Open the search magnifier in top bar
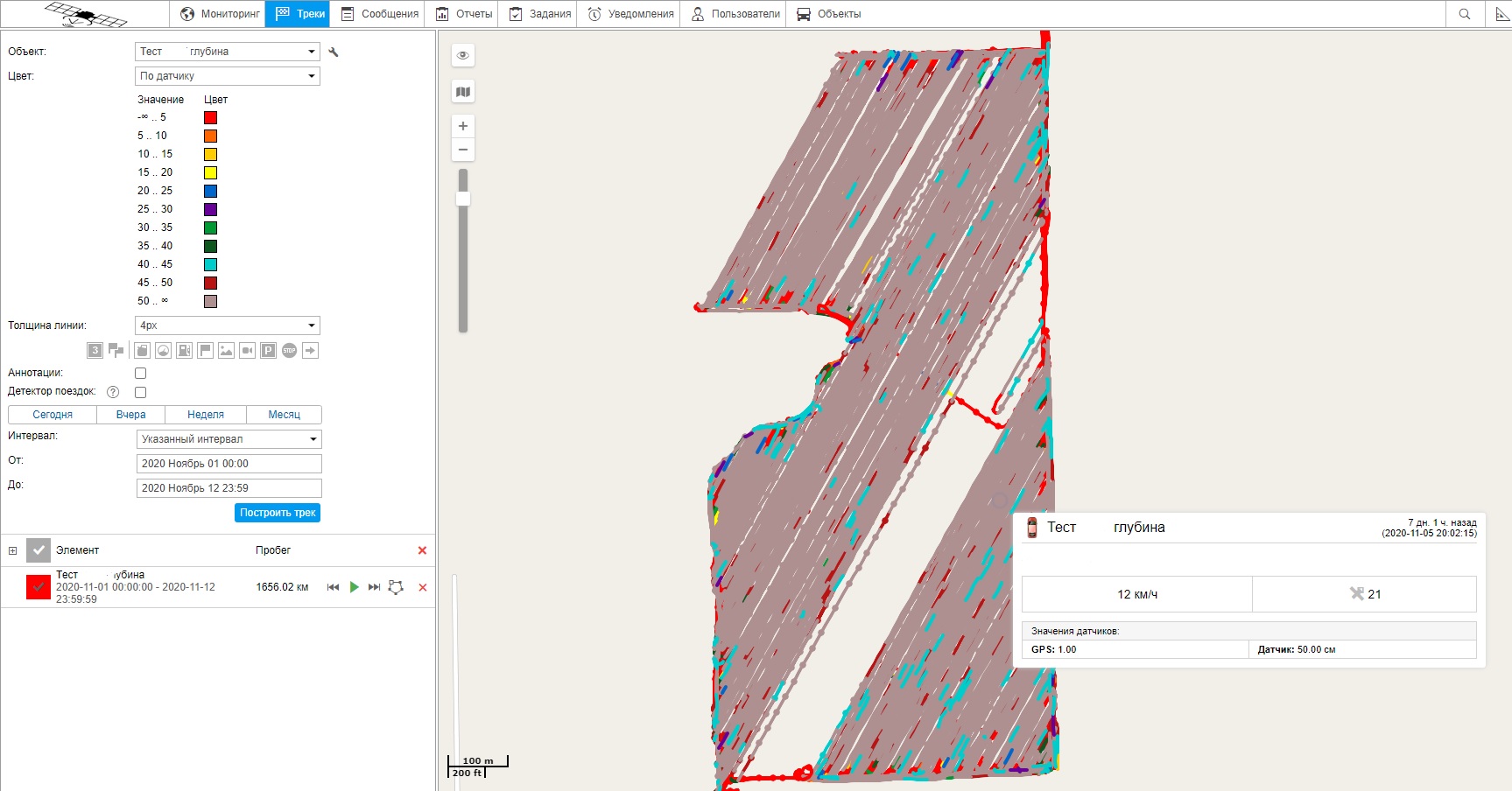This screenshot has height=791, width=1512. 1465,14
